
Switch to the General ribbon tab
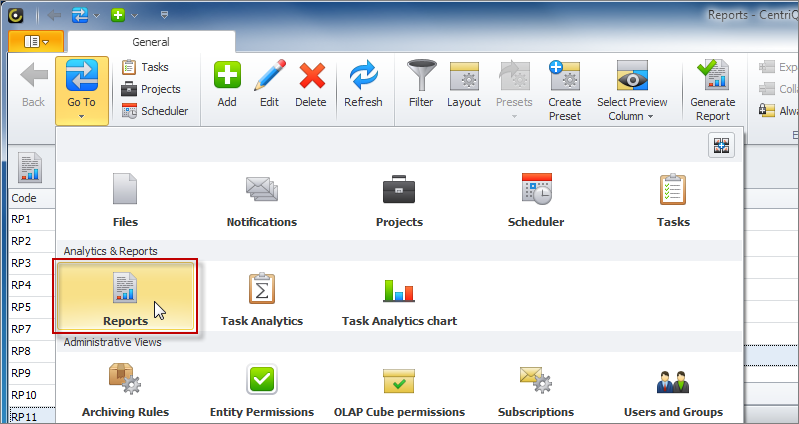click(x=151, y=42)
